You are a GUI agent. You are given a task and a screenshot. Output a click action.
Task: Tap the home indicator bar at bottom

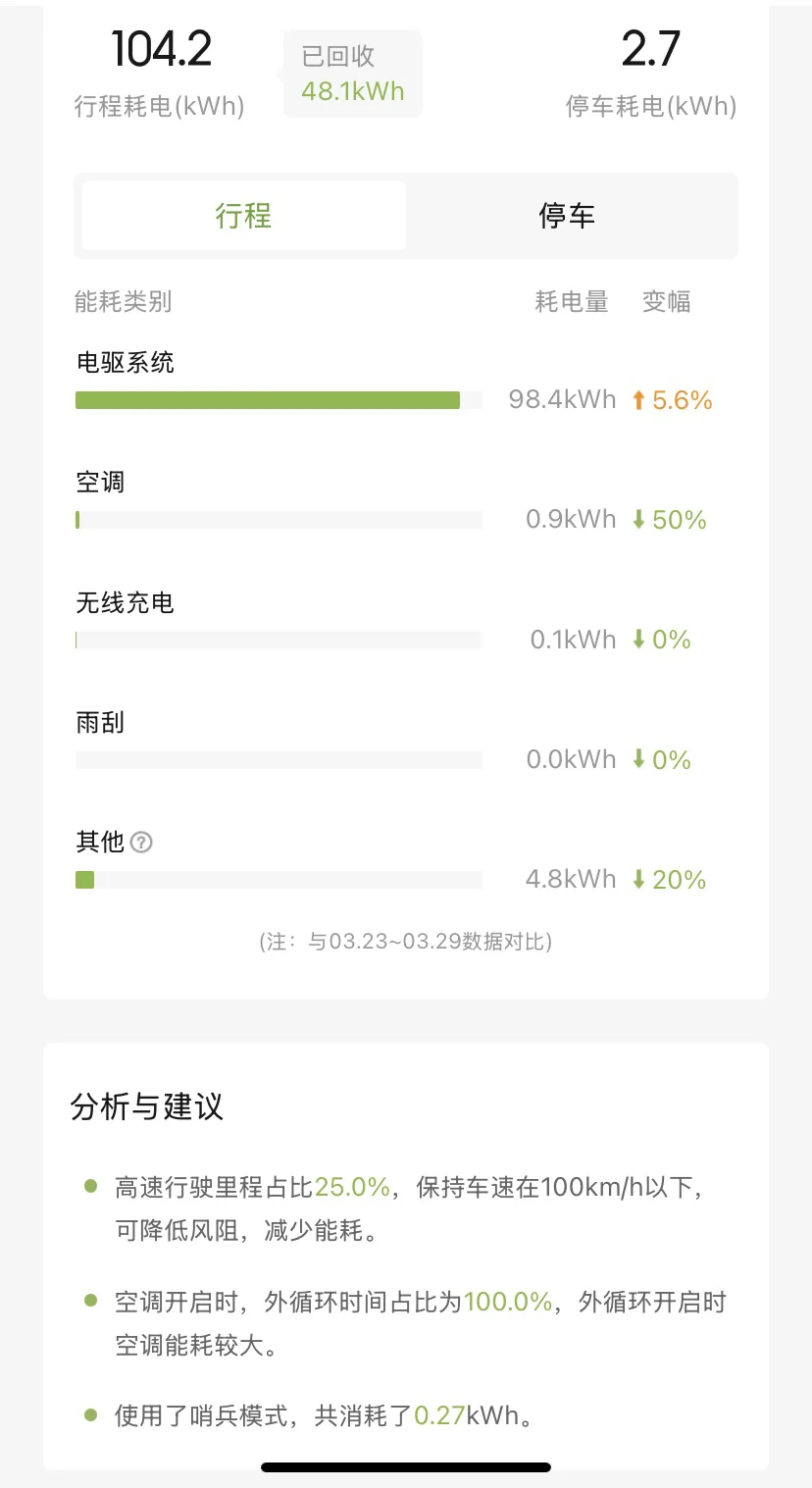coord(406,1467)
